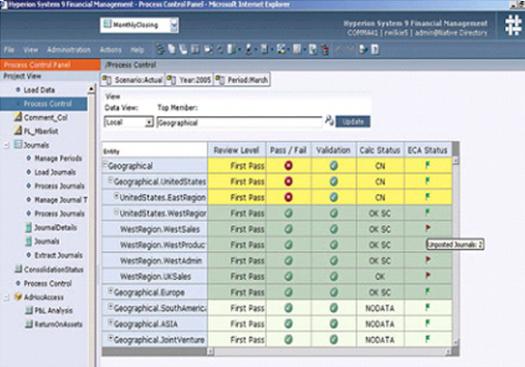Click the Period:March selector
Image resolution: width=525 pixels, height=367 pixels.
tap(242, 80)
